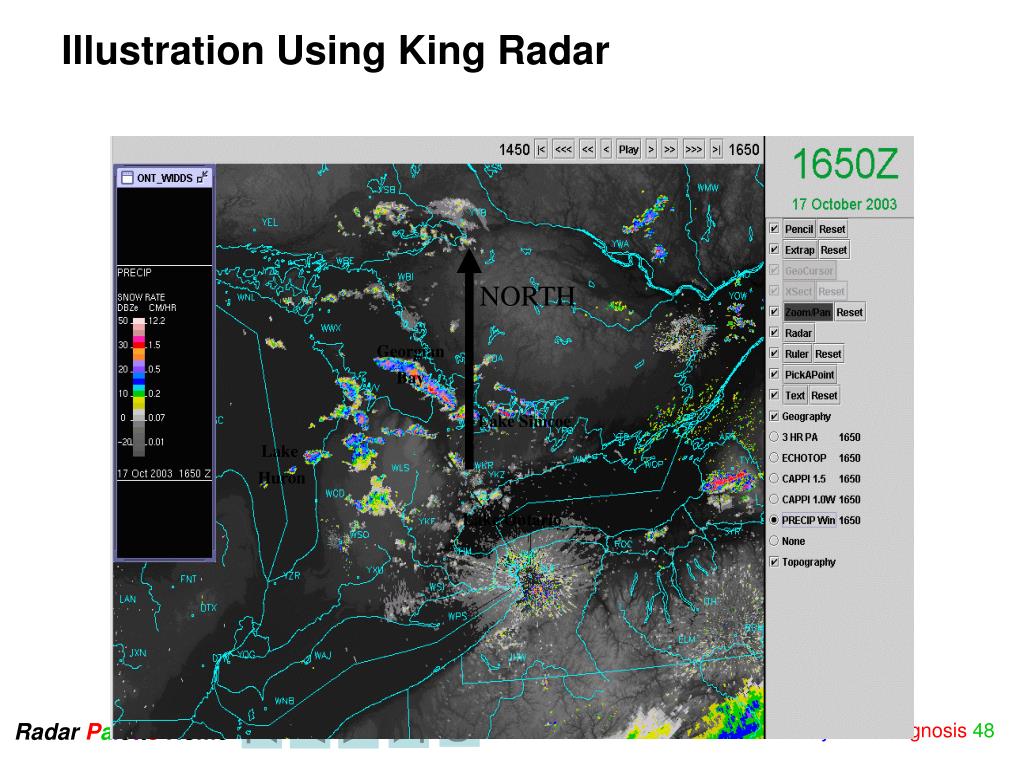Step forward one frame with > button
This screenshot has height=768, width=1024.
point(651,149)
